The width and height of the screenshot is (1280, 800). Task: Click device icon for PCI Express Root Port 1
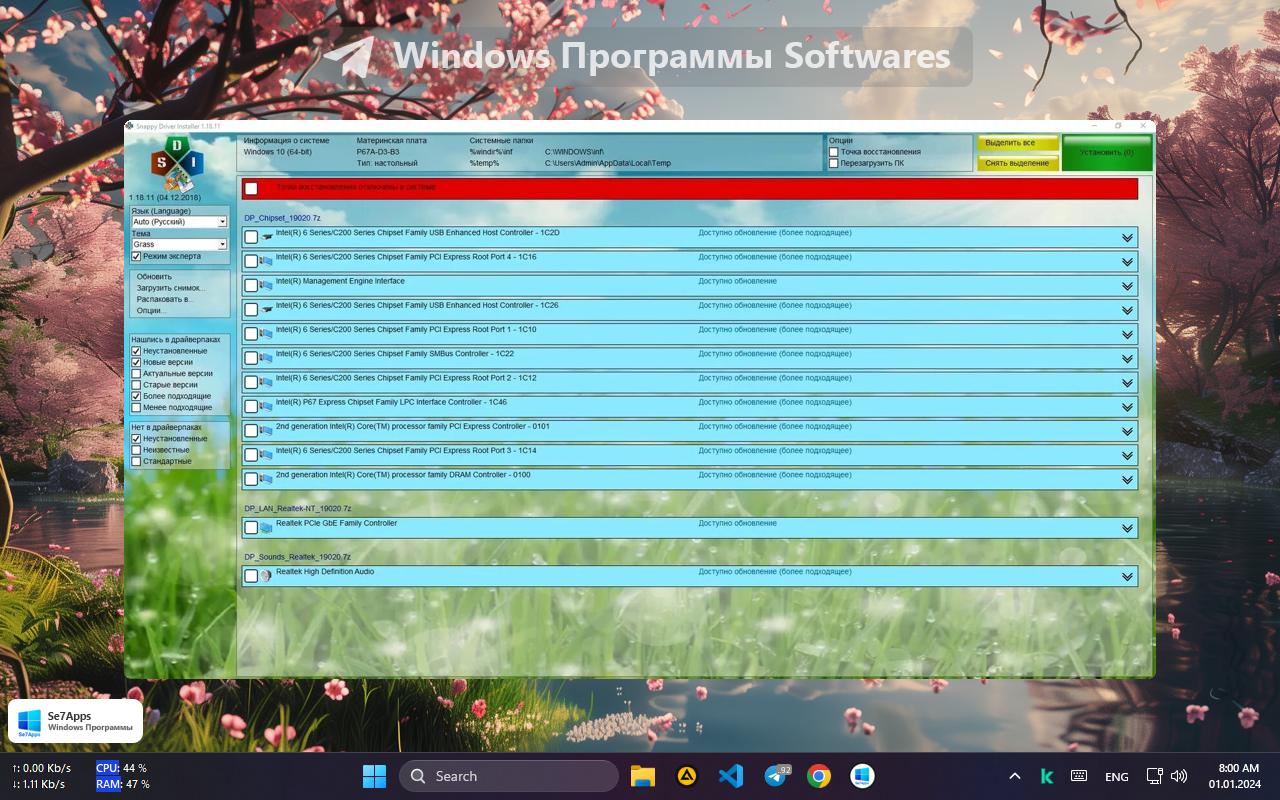(x=266, y=334)
